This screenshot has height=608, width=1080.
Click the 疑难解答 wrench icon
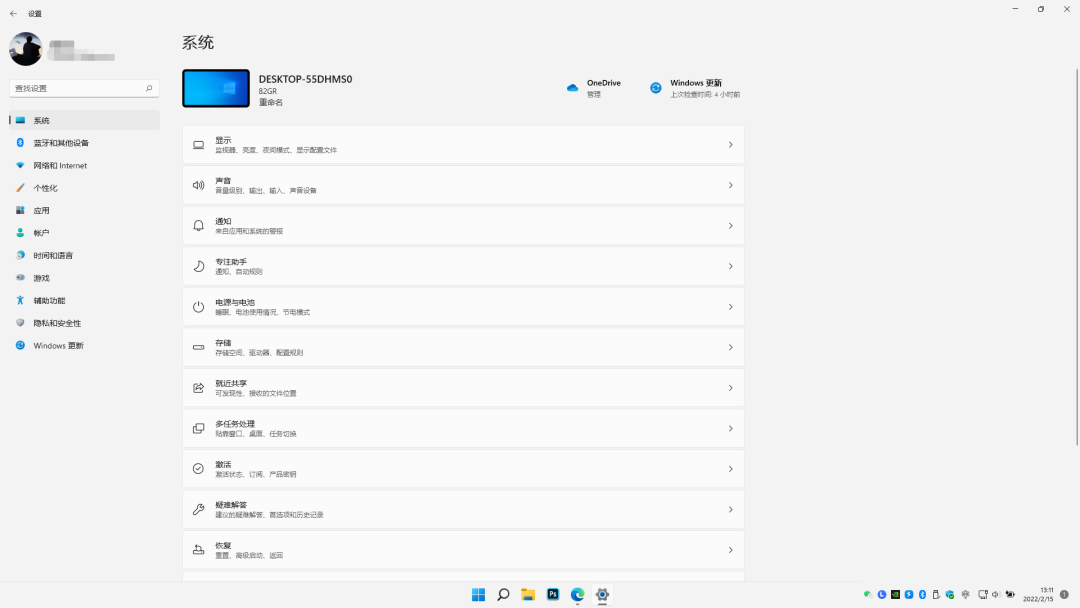[198, 510]
